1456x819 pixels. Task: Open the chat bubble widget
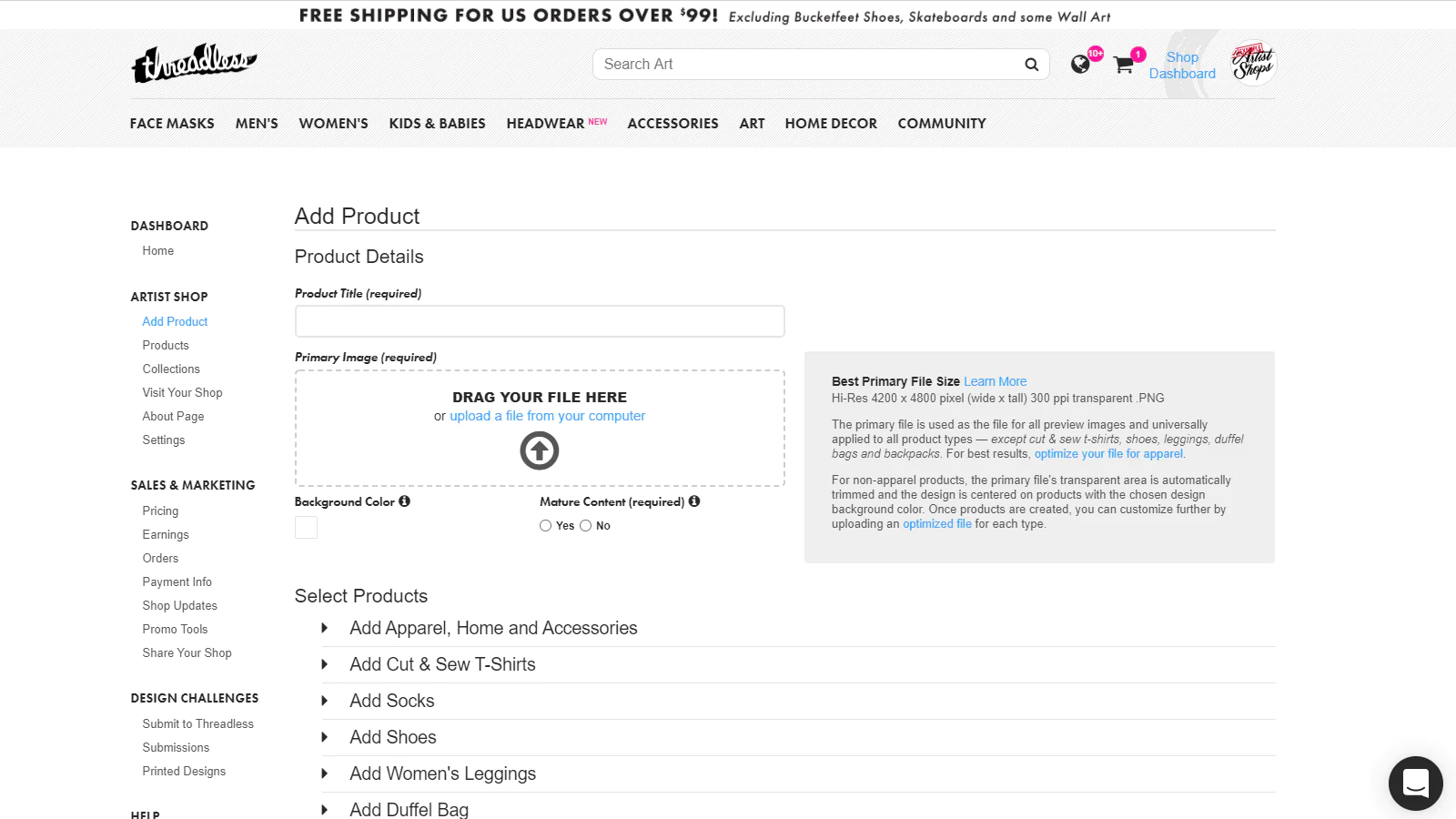pos(1415,783)
